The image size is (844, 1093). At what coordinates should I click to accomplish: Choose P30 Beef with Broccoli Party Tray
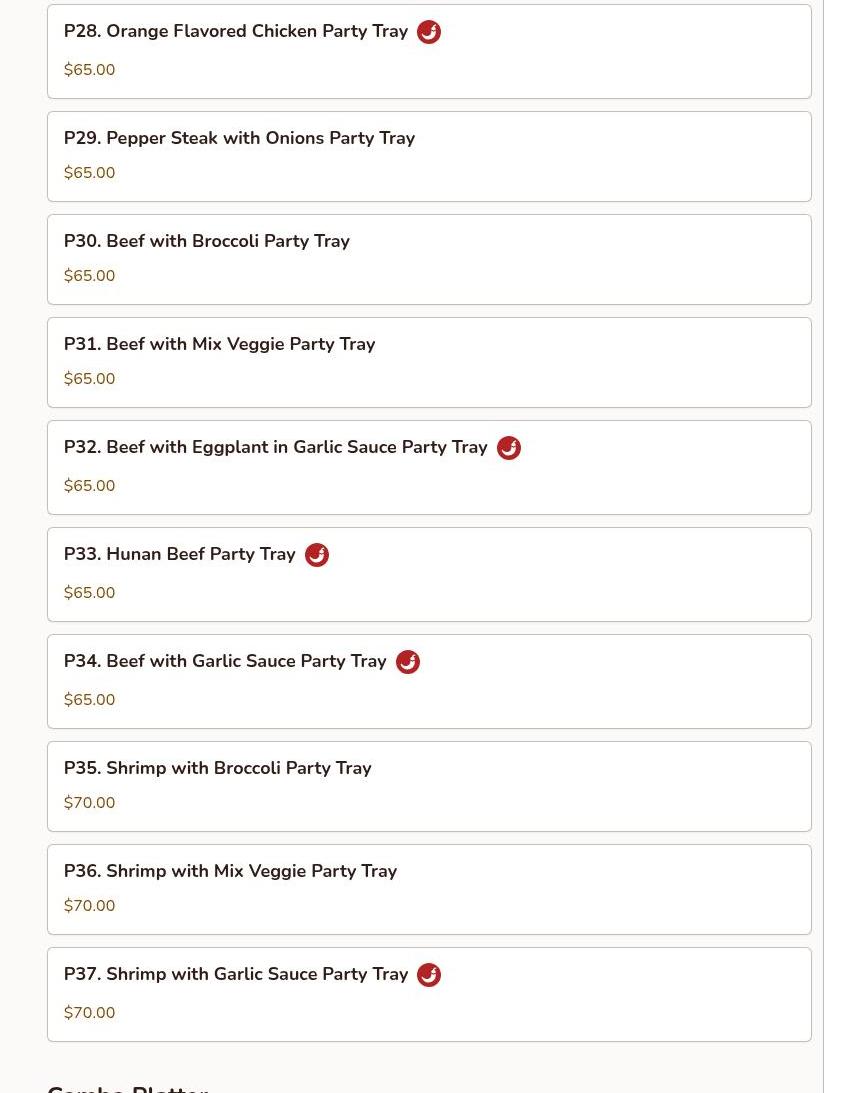pyautogui.click(x=429, y=260)
